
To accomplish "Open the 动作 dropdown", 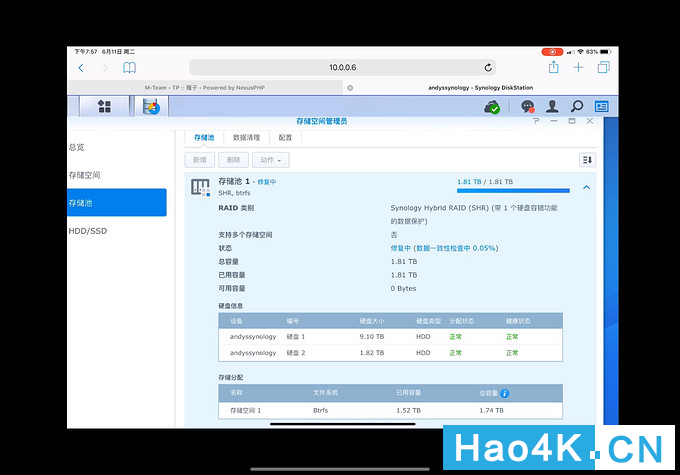I will point(271,160).
